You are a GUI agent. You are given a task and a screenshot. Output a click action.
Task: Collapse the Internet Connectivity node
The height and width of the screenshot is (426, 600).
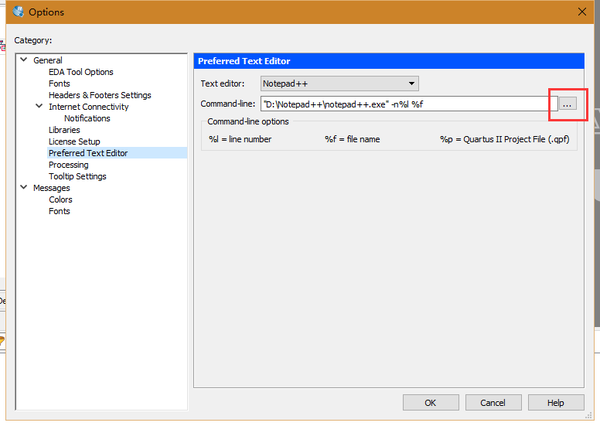pyautogui.click(x=39, y=106)
